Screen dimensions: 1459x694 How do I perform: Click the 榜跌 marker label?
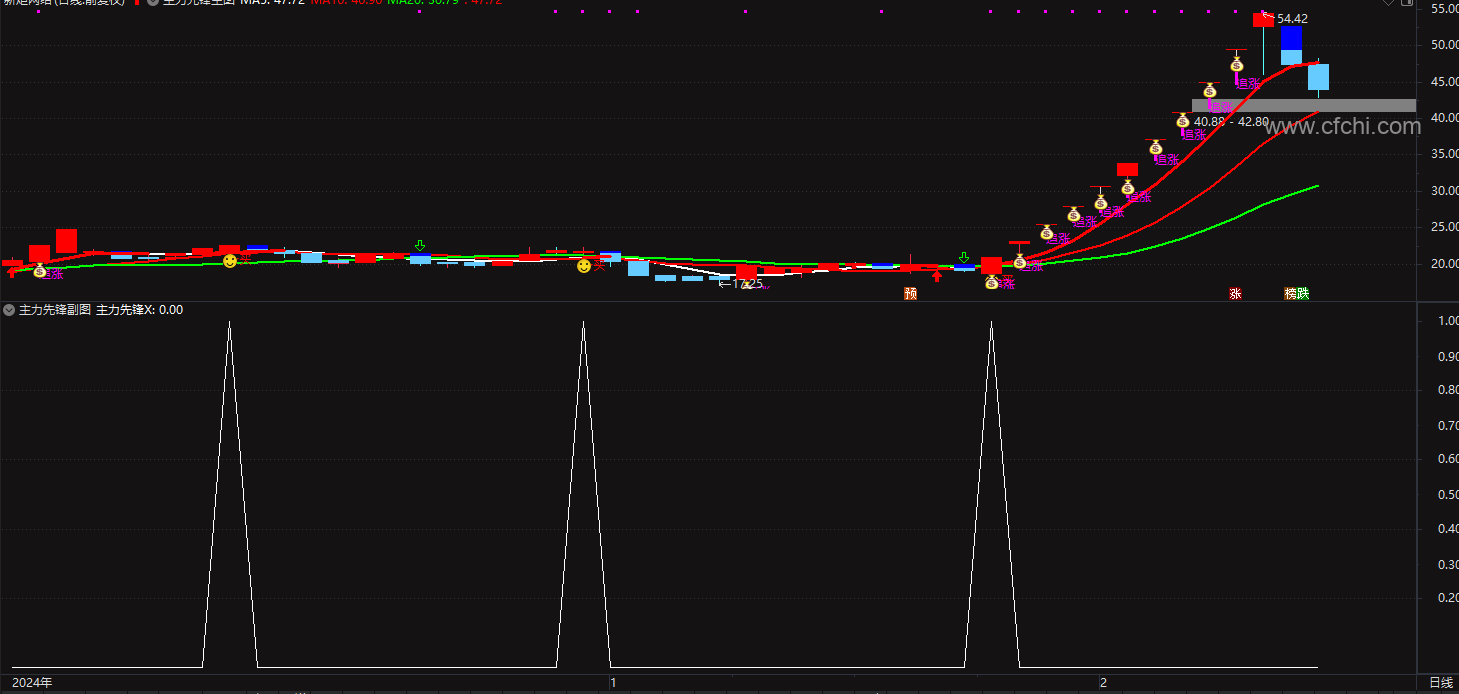[1297, 293]
